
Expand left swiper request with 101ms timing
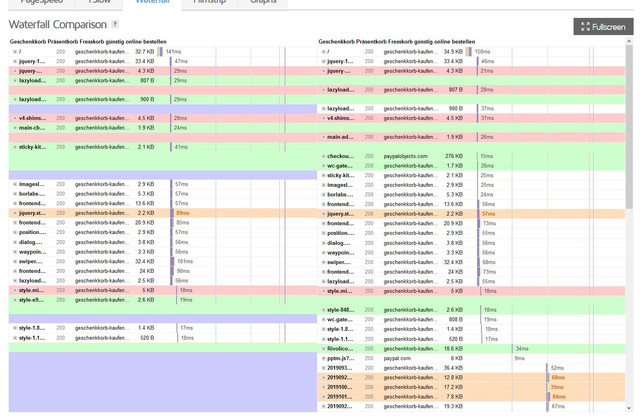pos(15,261)
